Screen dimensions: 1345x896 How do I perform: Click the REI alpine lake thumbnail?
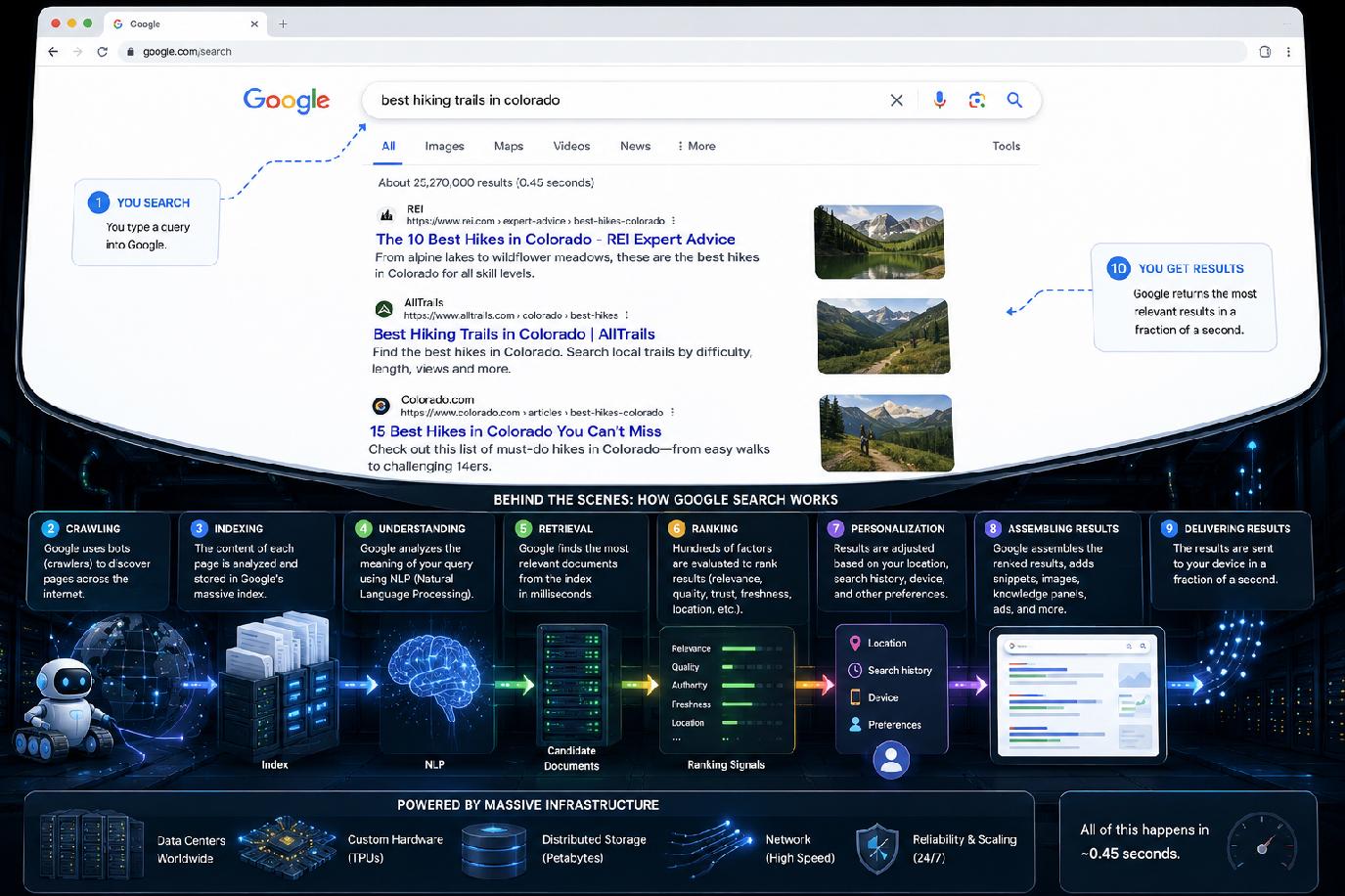(x=879, y=242)
